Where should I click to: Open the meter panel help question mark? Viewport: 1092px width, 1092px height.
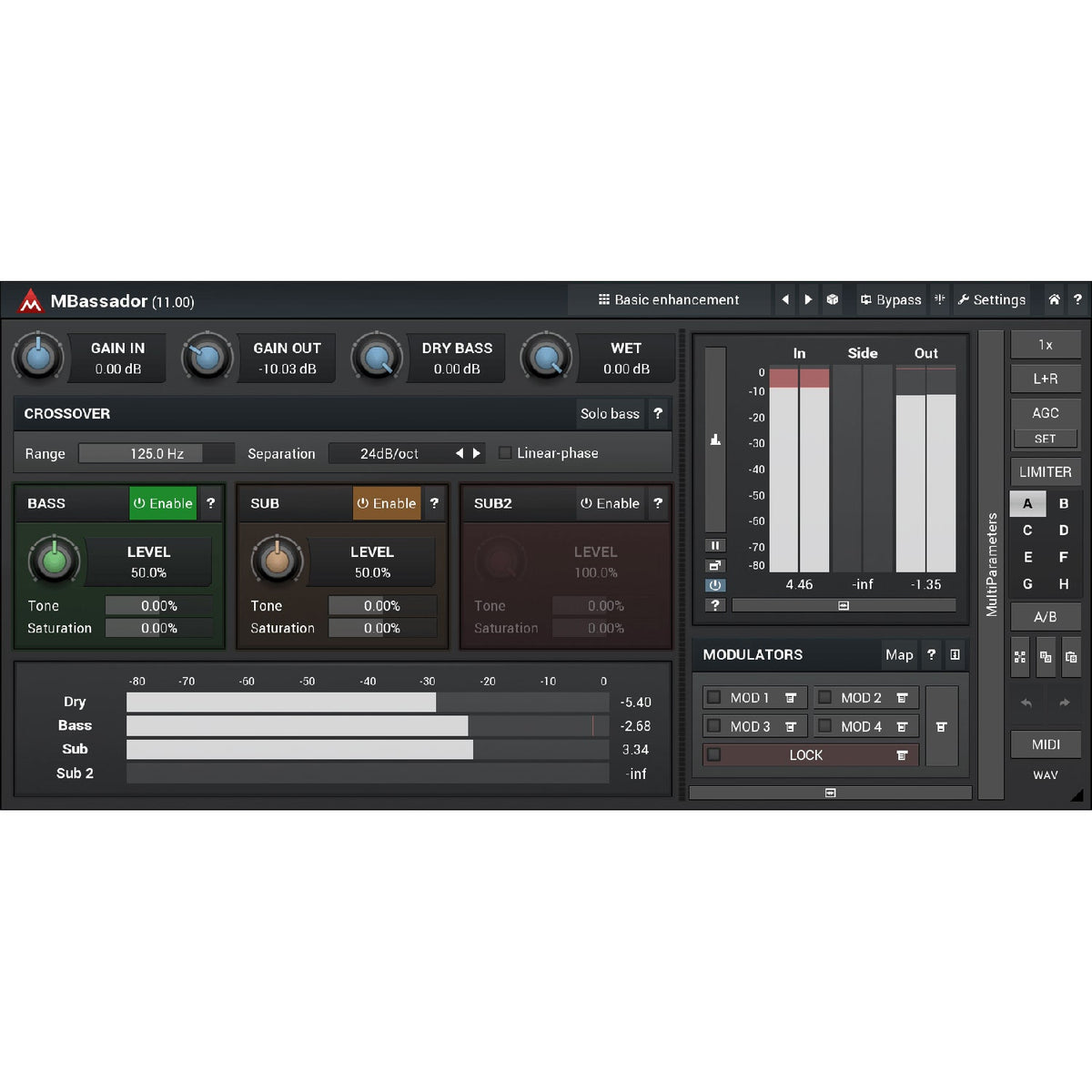click(x=715, y=605)
